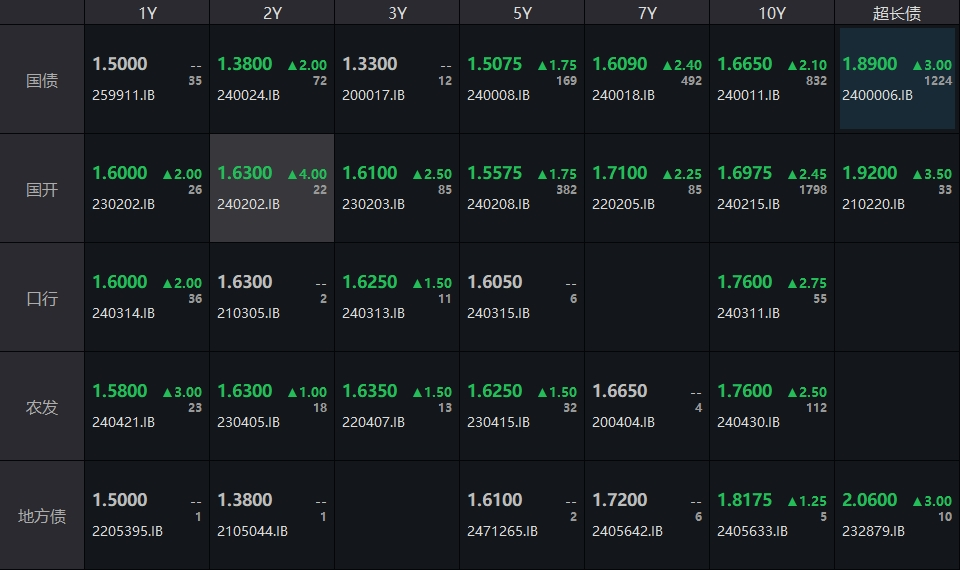Click the 10Y column header
This screenshot has width=960, height=570.
coord(772,13)
